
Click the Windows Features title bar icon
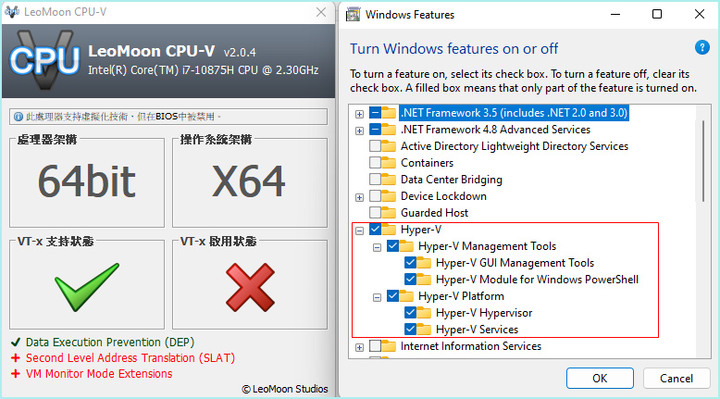[x=353, y=14]
